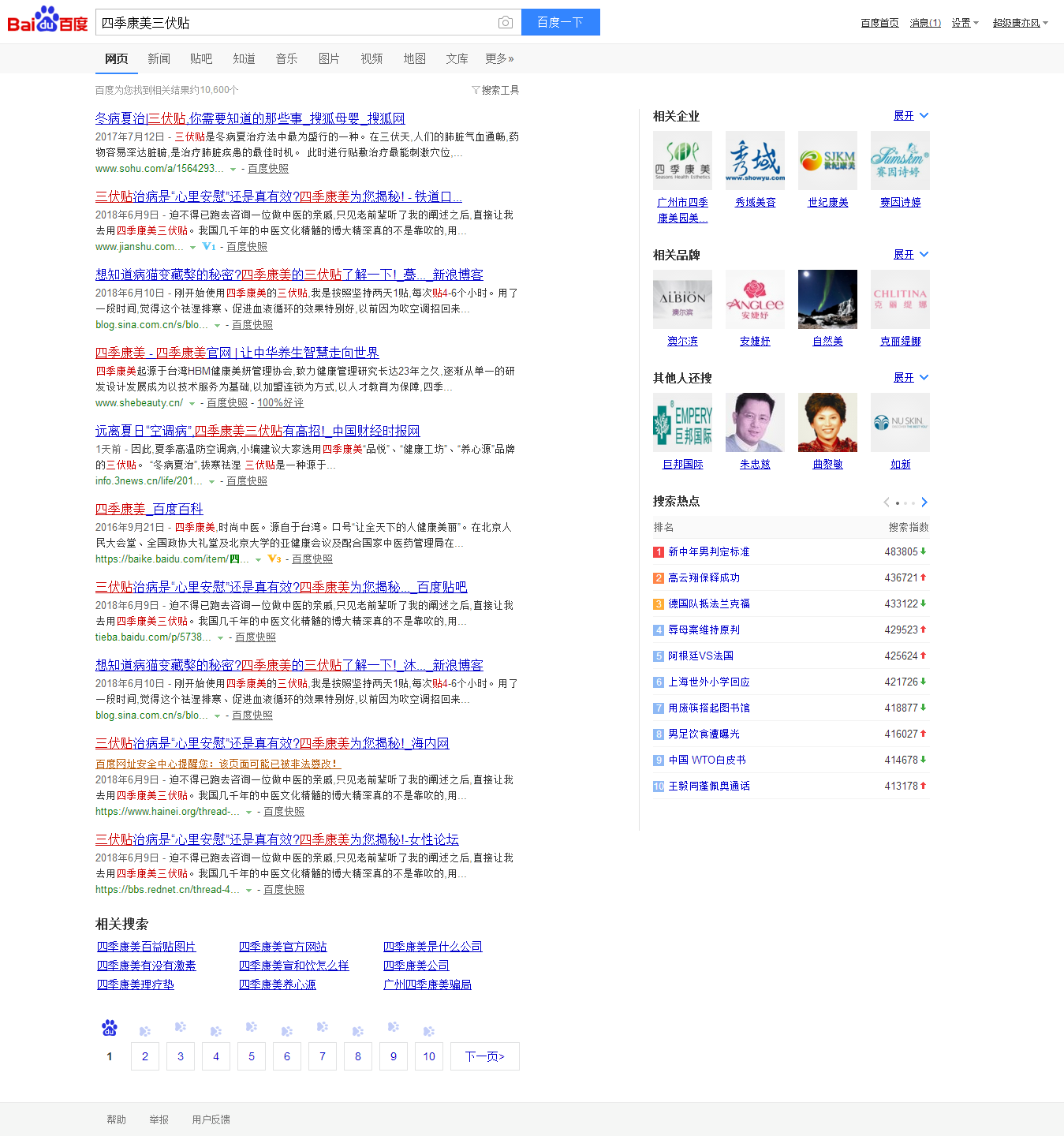Open 中国财经时报网 三伏贴 result link
Screen dimensions: 1064x1136
point(258,431)
